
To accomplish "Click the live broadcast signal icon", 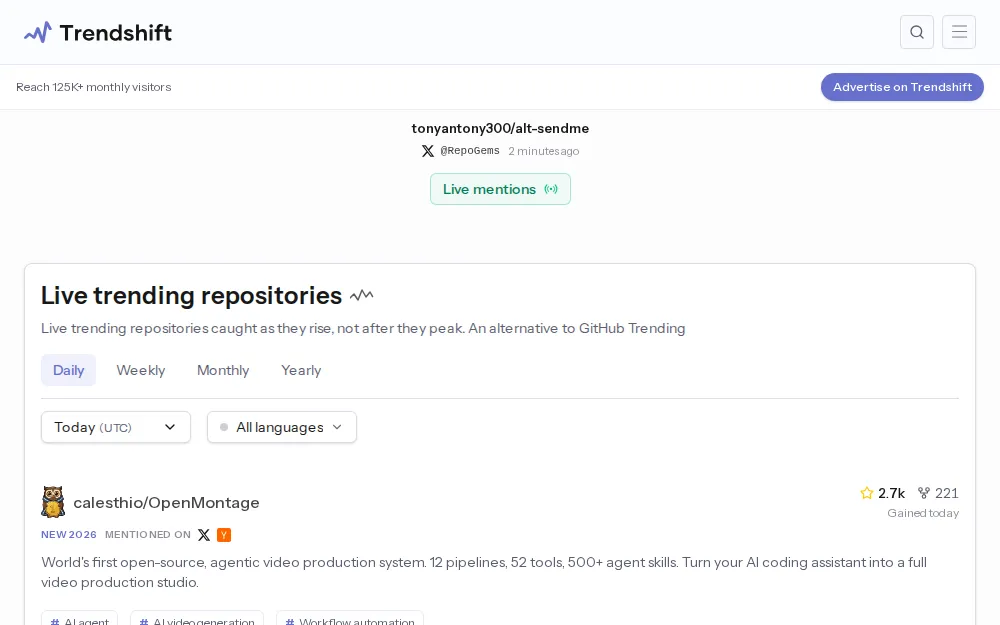I will 551,189.
